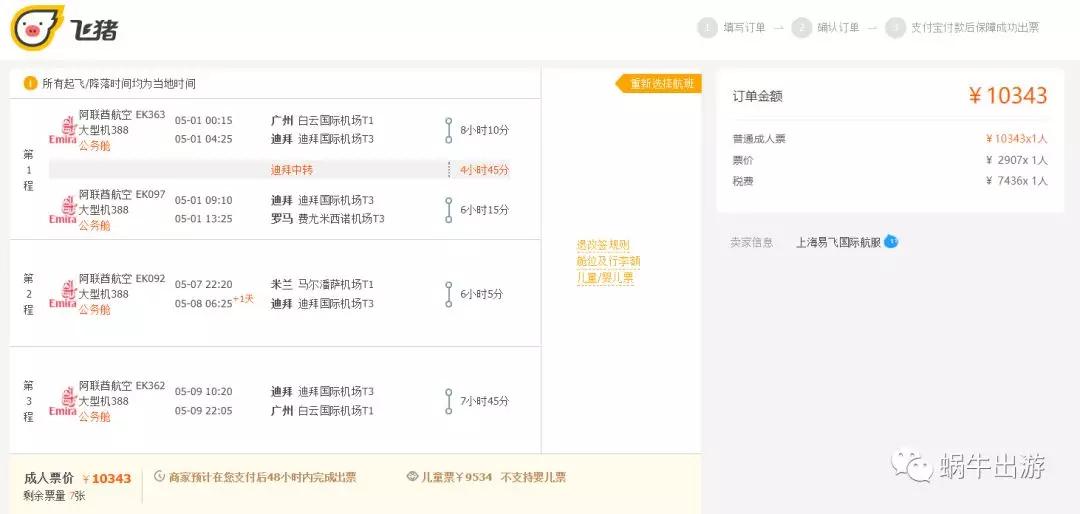Click the Fliggy pig logo

point(37,28)
